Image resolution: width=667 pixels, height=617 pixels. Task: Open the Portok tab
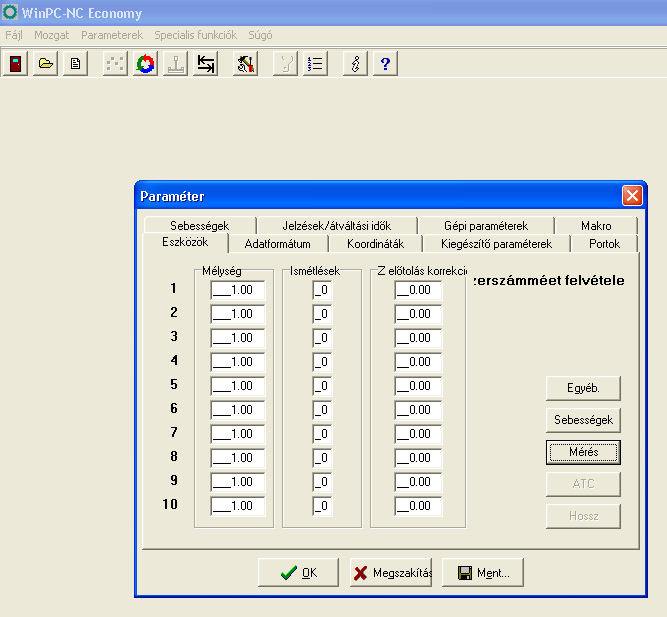604,244
